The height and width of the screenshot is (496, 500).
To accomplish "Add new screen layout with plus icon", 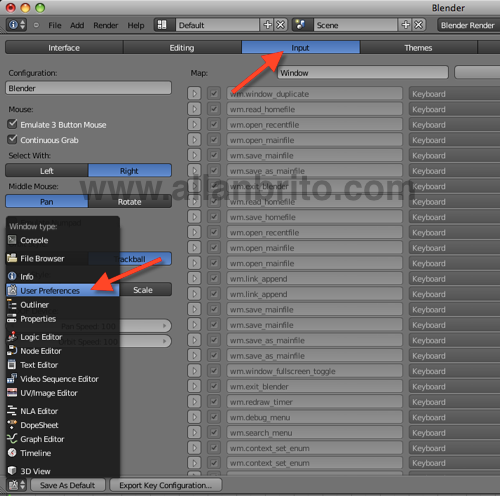I will (x=267, y=25).
